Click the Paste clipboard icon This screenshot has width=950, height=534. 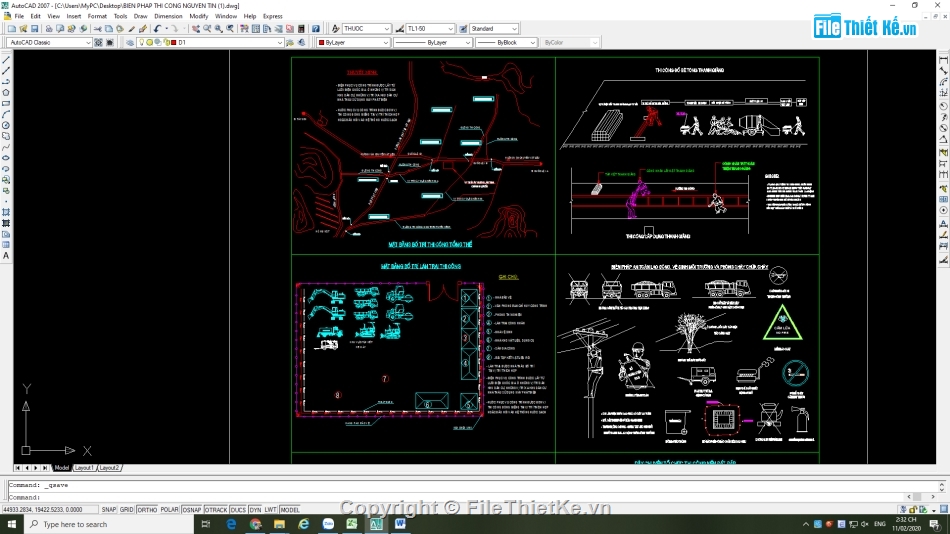click(120, 28)
